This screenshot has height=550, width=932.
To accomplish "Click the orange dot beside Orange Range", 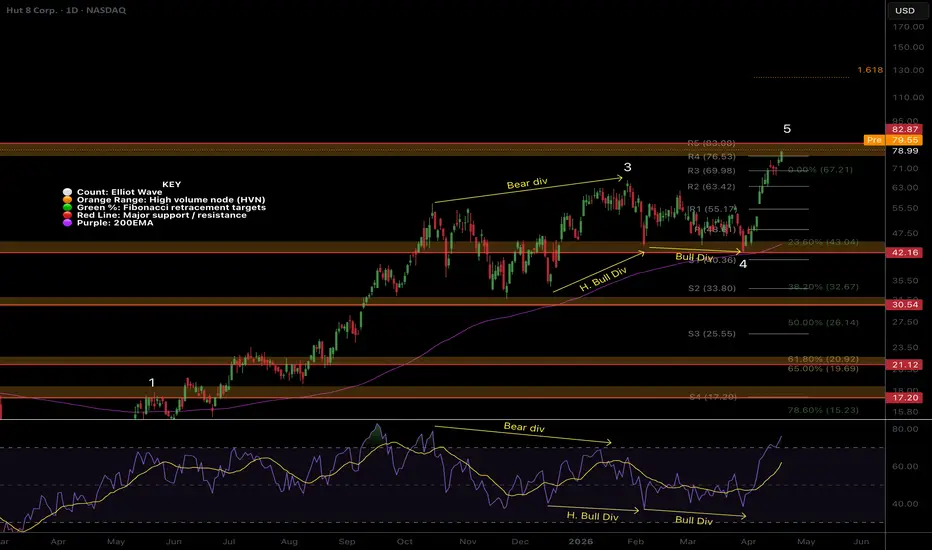I will 67,200.
